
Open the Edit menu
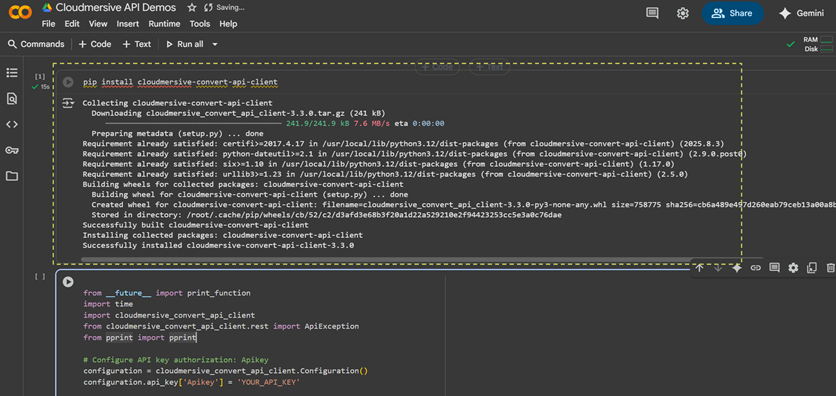click(x=72, y=24)
